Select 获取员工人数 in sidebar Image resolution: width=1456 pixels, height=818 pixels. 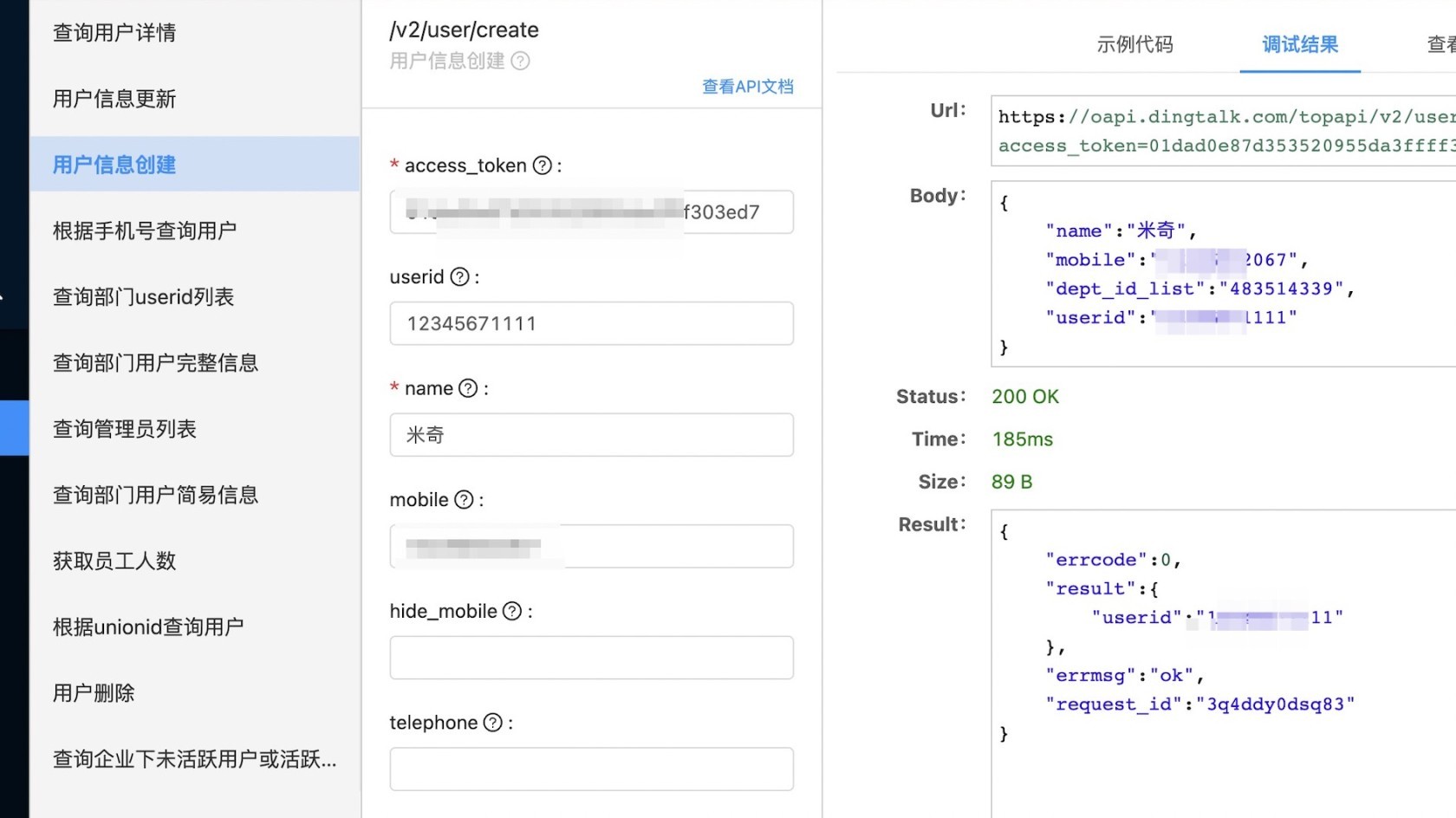point(114,561)
